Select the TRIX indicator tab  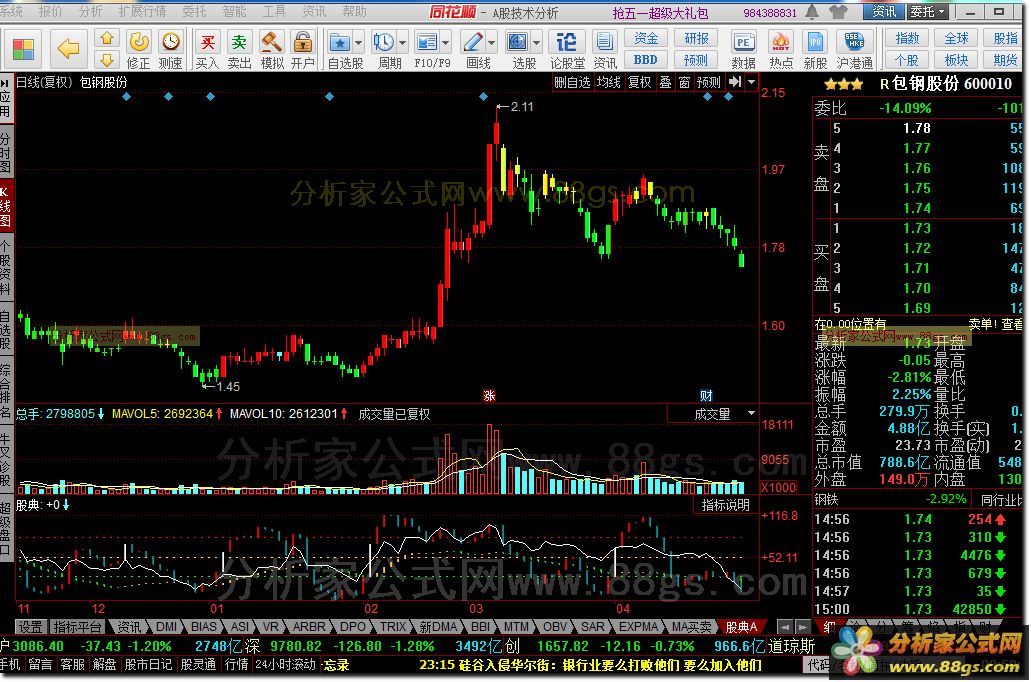coord(393,627)
